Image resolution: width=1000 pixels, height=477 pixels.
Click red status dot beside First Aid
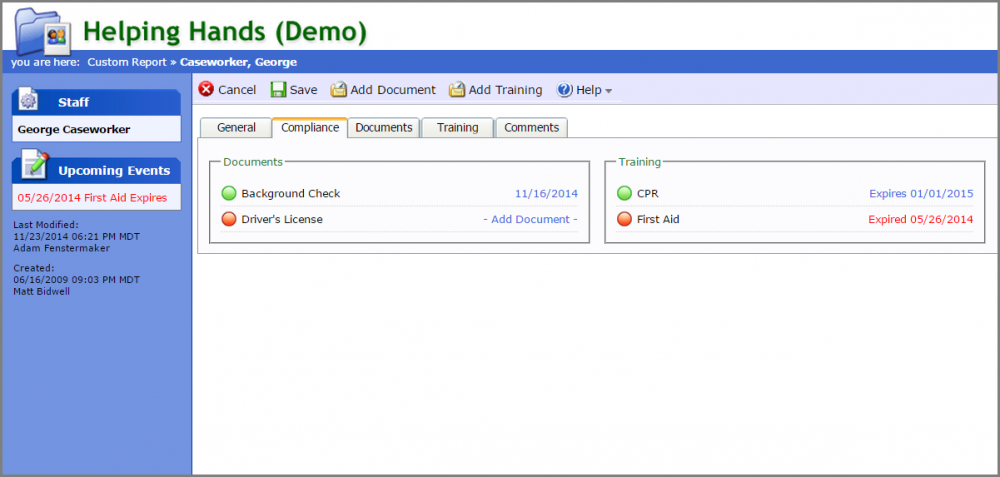tap(624, 219)
